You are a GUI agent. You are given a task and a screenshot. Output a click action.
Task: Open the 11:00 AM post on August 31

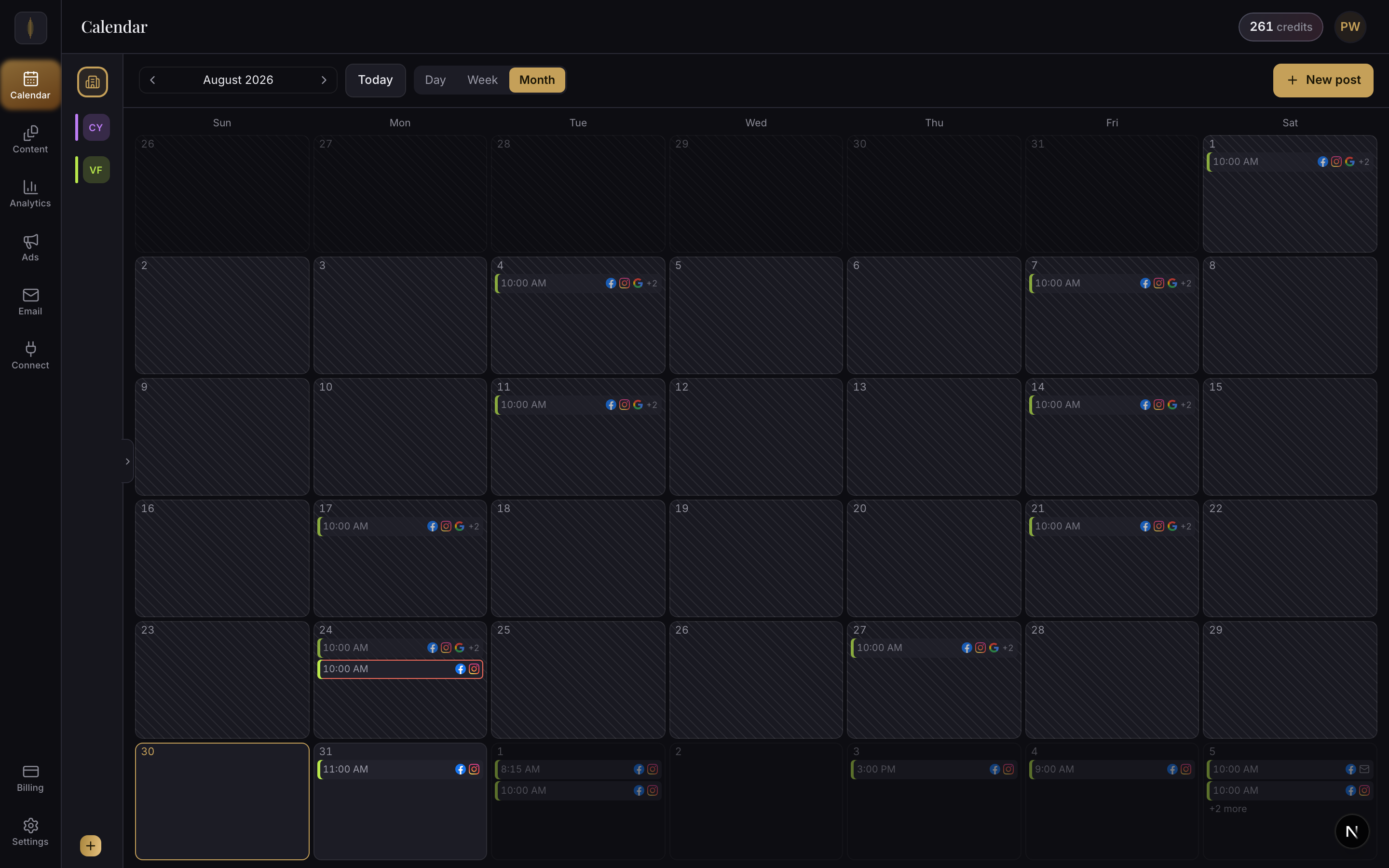(x=400, y=769)
